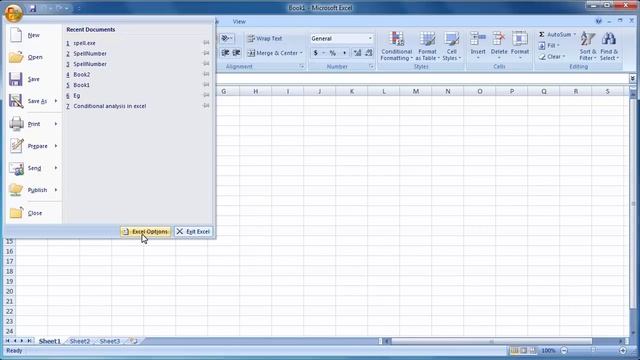
Task: Apply the Comma Style format
Action: [x=344, y=53]
